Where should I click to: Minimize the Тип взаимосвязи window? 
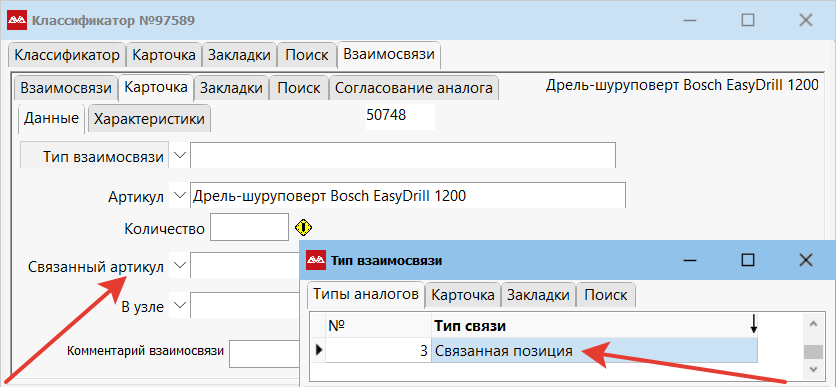691,260
